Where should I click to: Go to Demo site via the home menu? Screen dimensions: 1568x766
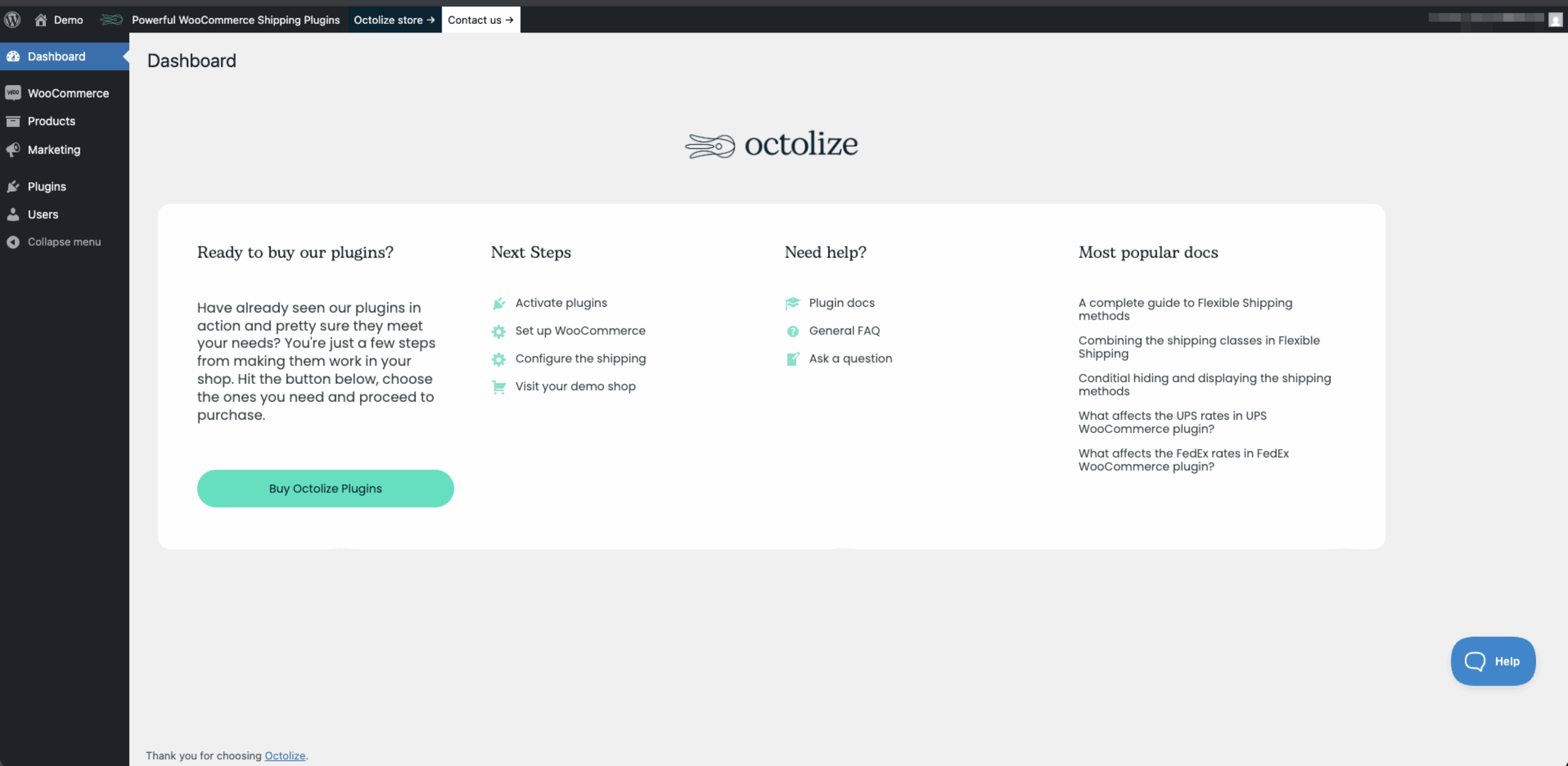(58, 19)
